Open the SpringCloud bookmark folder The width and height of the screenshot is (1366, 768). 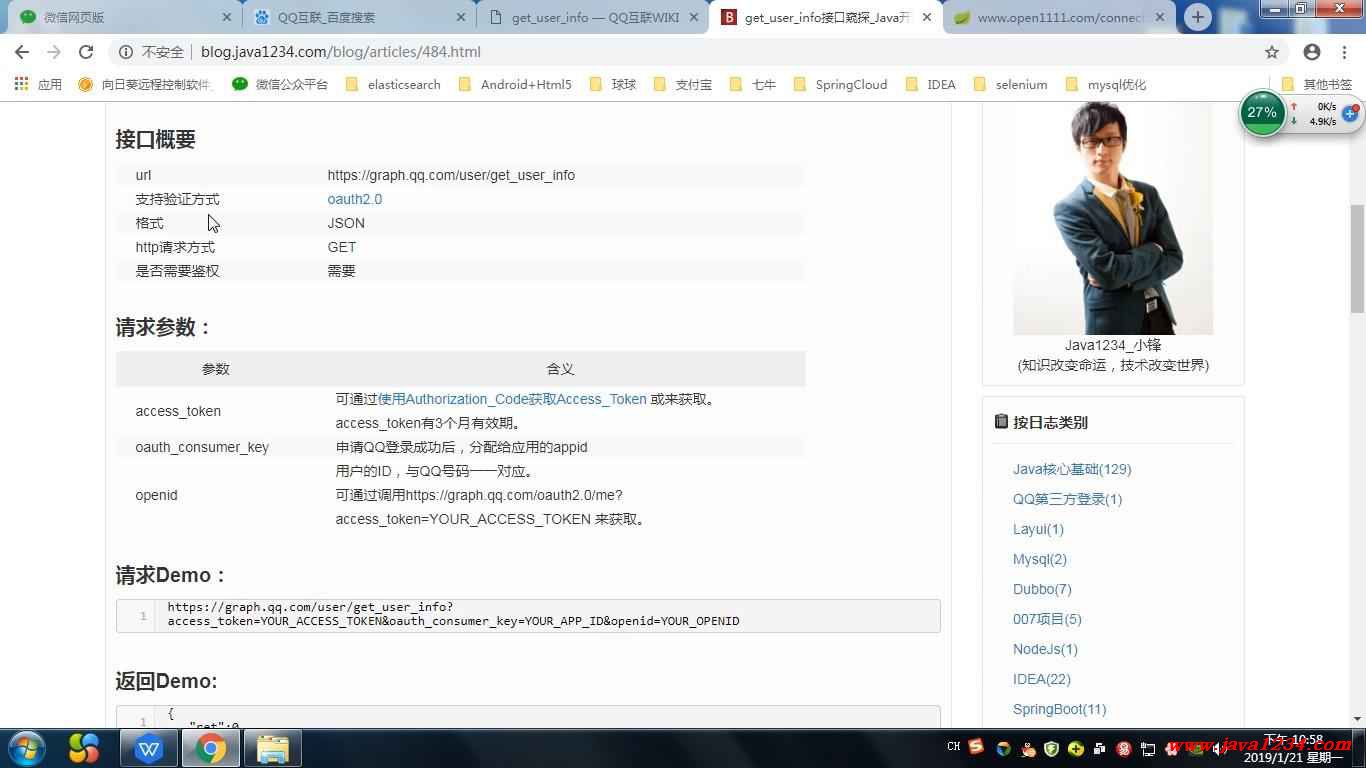(x=840, y=85)
